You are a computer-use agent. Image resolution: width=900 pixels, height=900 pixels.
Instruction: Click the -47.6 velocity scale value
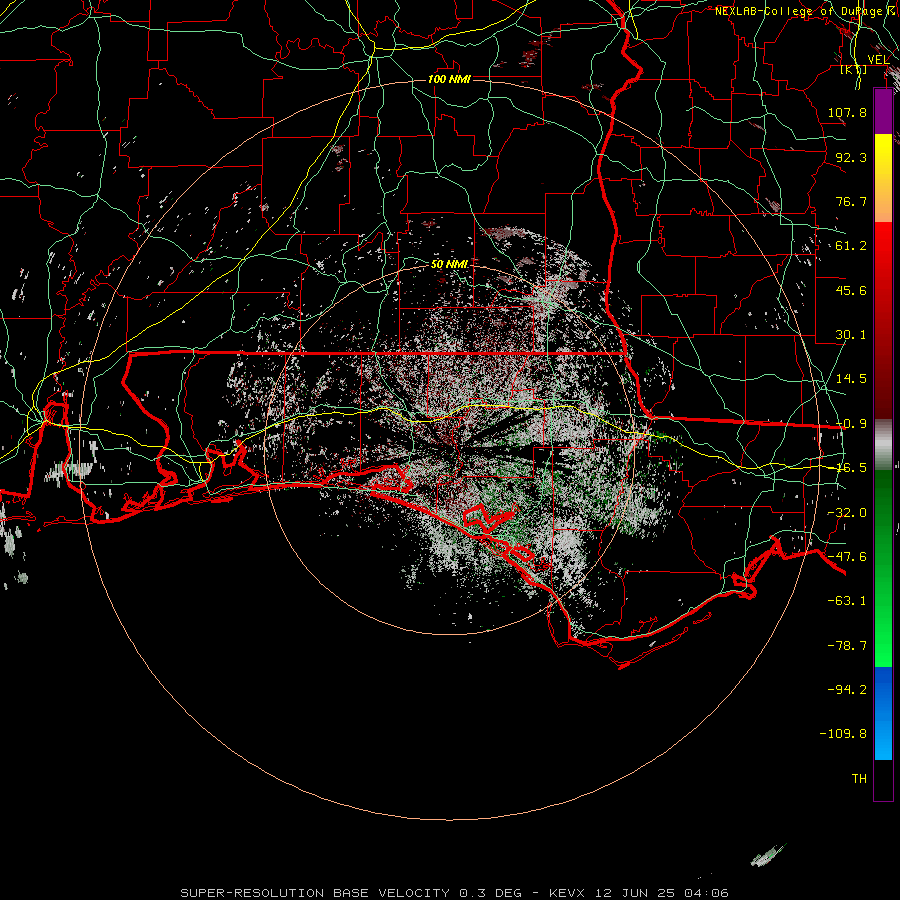click(x=847, y=557)
